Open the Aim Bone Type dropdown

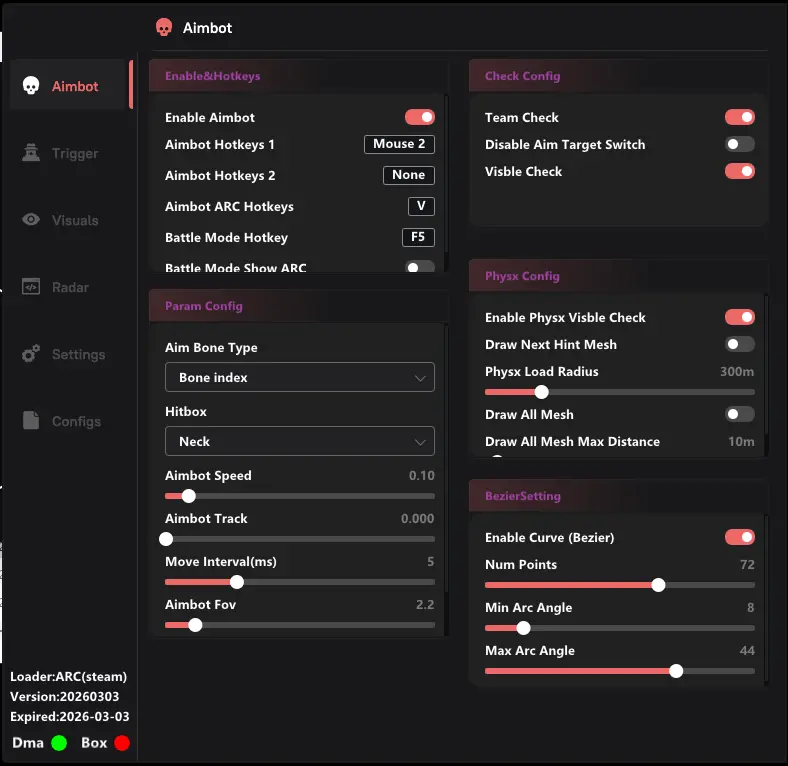[299, 378]
